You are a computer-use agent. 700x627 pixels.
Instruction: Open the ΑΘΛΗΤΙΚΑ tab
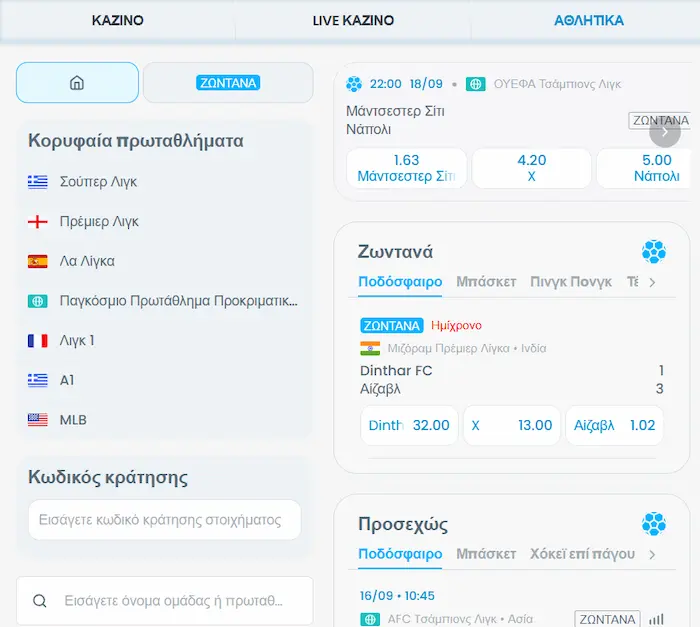pos(589,20)
